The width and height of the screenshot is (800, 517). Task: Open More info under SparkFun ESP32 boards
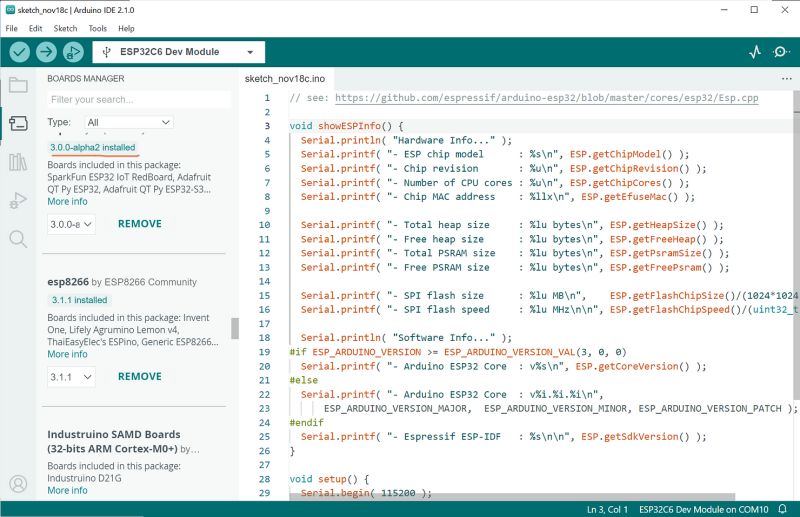(x=67, y=202)
